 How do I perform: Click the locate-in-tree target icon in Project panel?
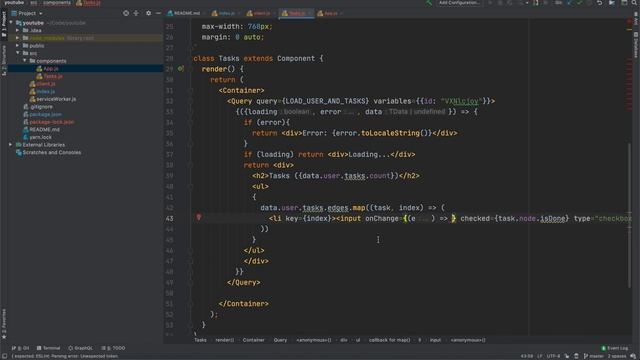coord(126,13)
